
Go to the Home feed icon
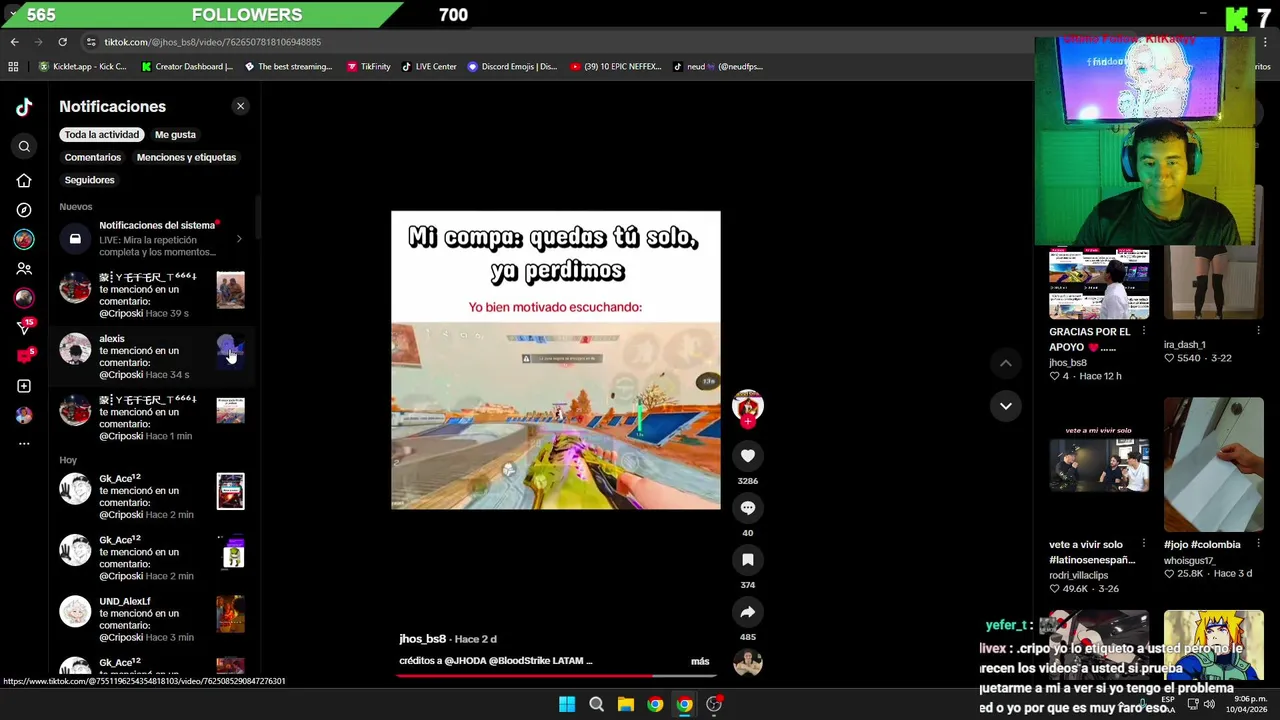(24, 181)
